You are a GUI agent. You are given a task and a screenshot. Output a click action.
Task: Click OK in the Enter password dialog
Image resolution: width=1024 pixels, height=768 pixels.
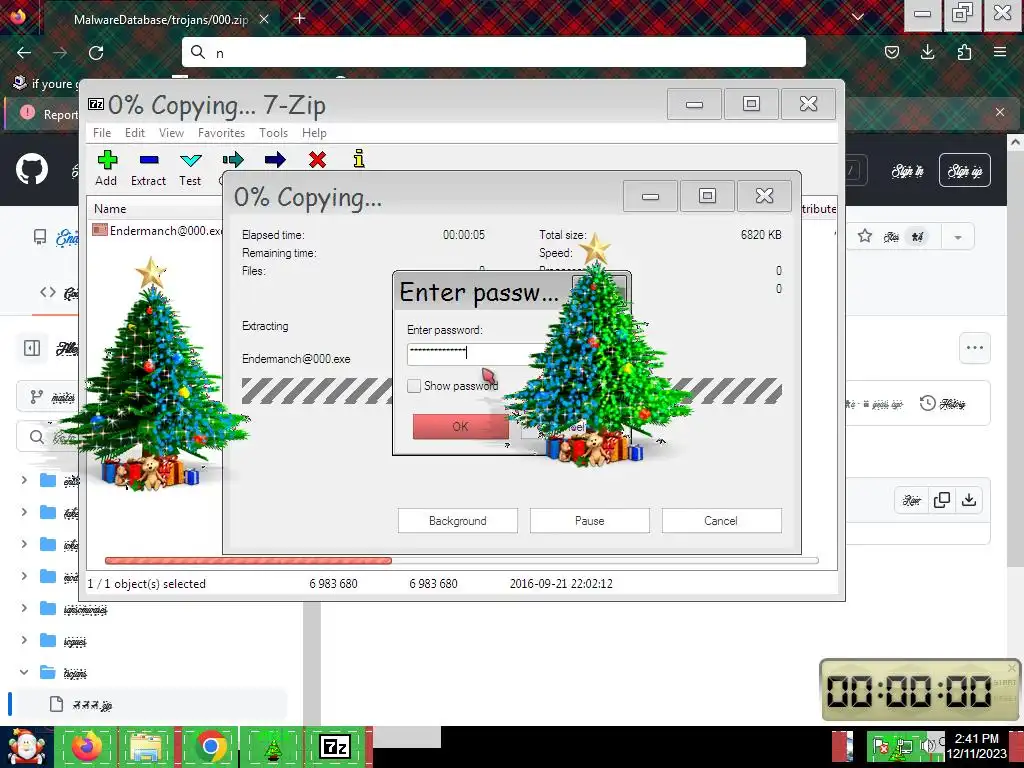tap(460, 426)
